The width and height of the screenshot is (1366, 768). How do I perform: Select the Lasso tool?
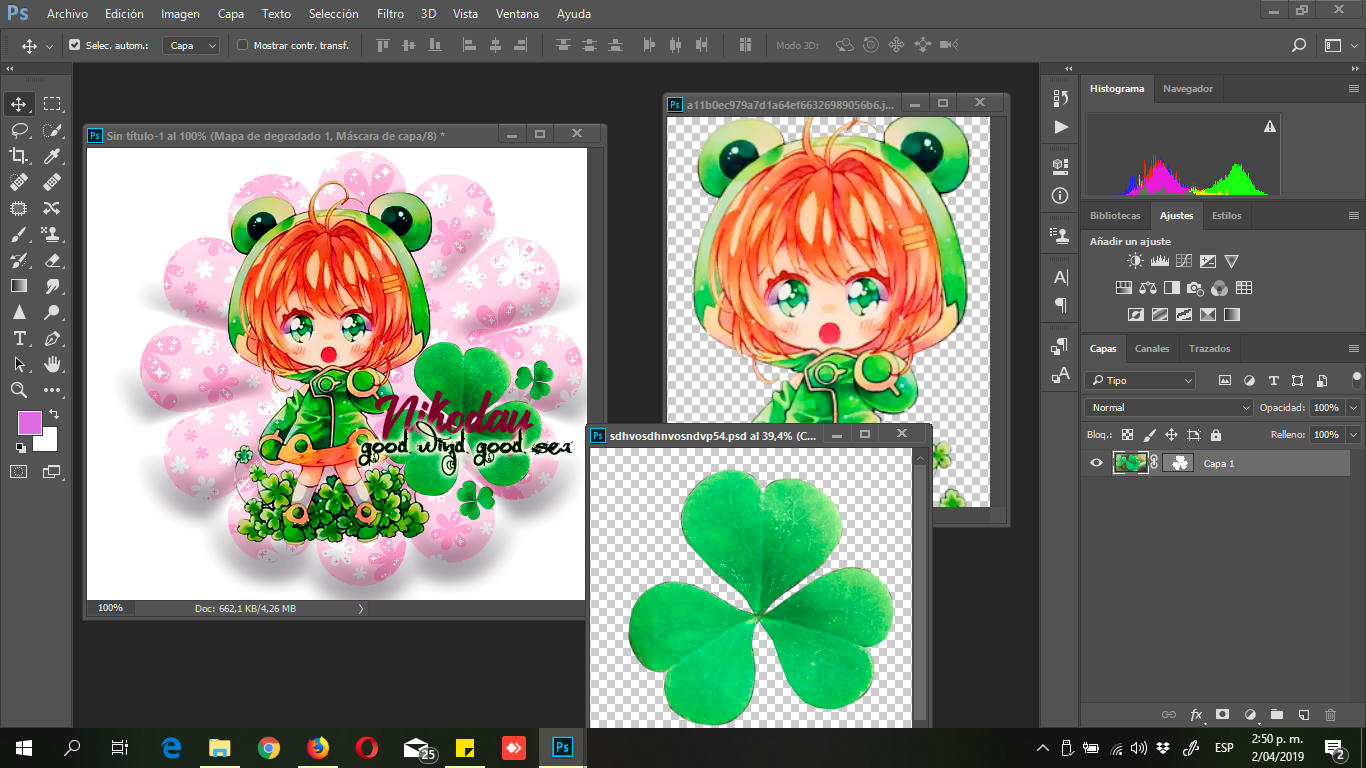pos(19,130)
